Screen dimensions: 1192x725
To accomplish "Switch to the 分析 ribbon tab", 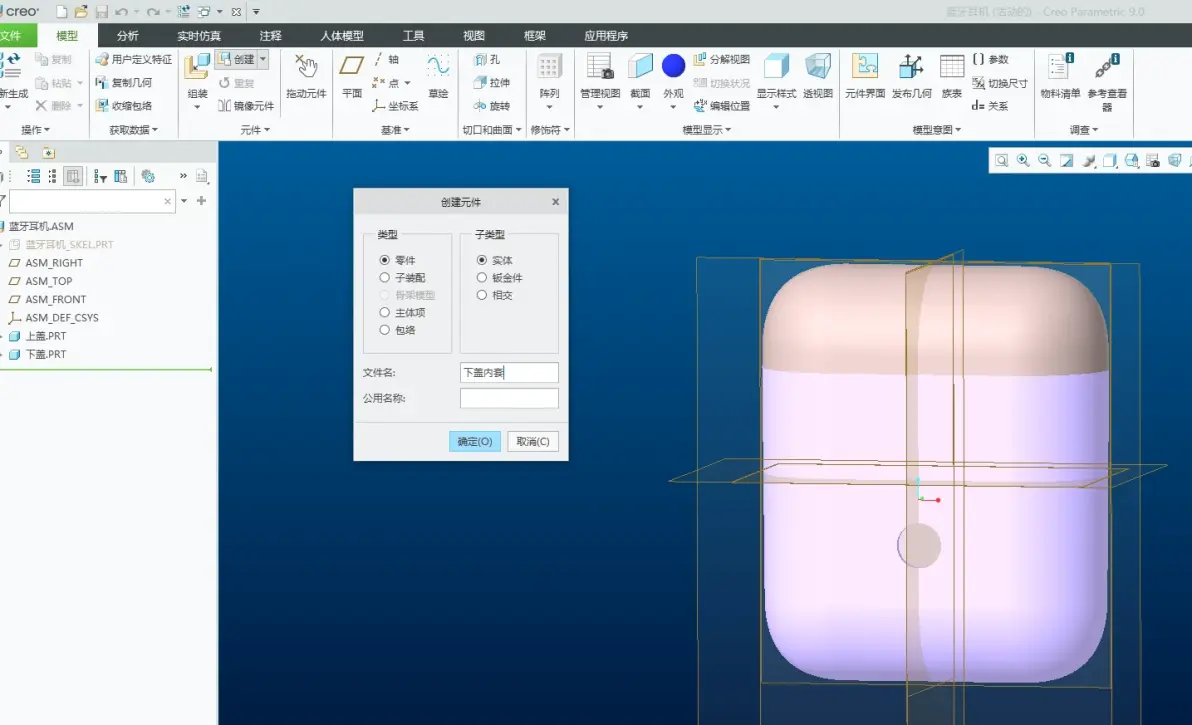I will click(x=128, y=36).
